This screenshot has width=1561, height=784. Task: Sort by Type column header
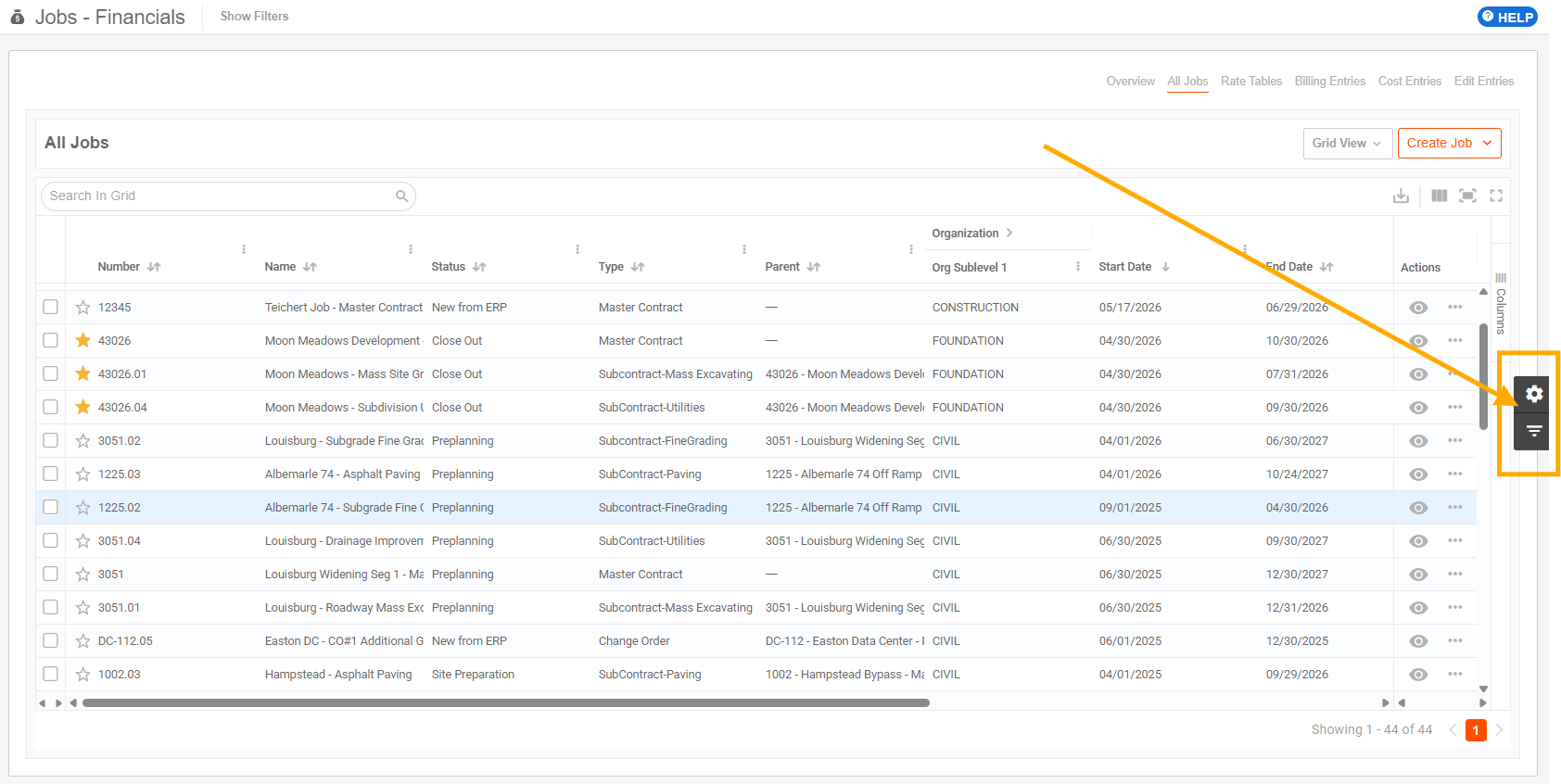pyautogui.click(x=621, y=267)
